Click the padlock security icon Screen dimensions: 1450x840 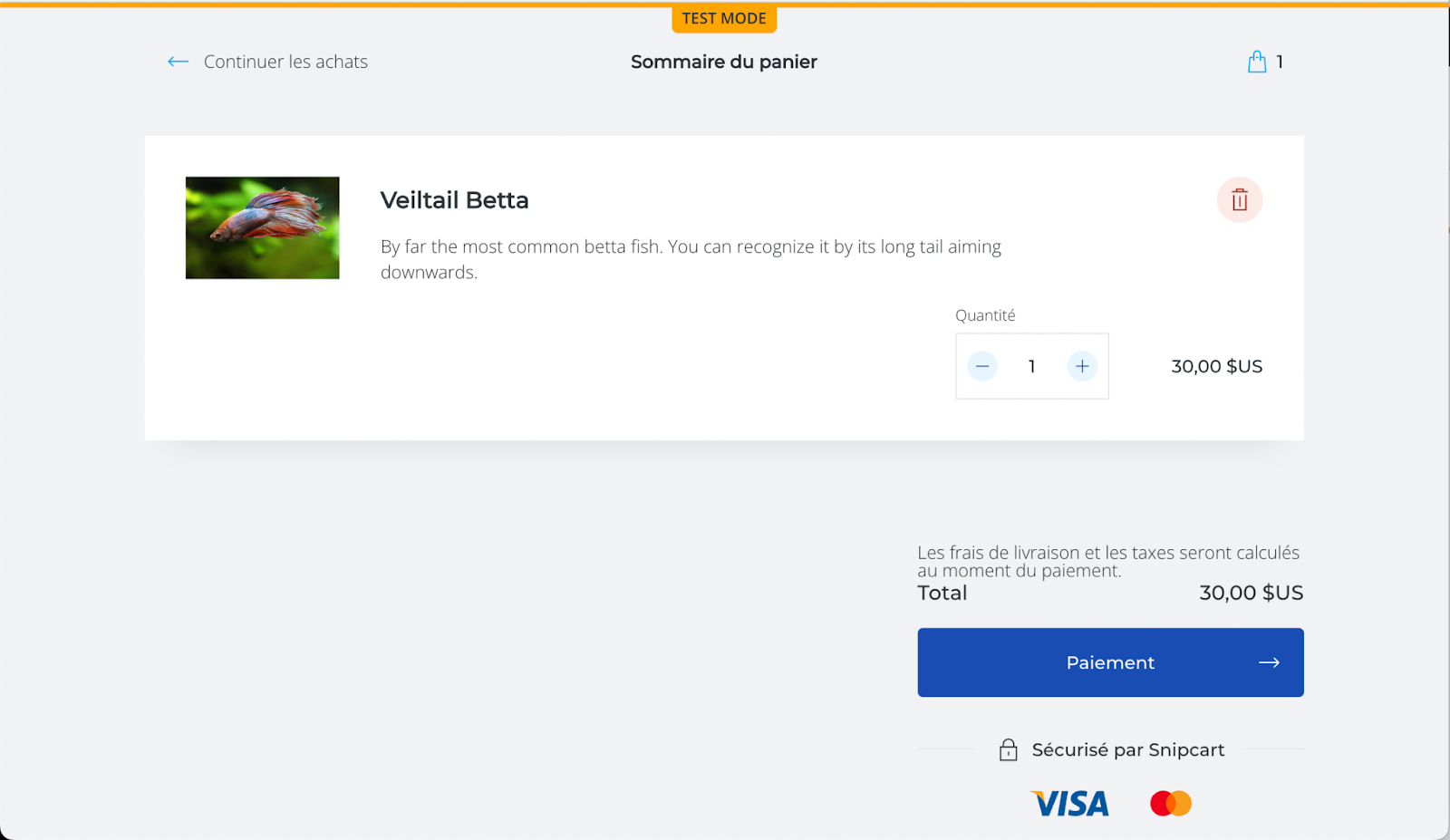[1008, 749]
